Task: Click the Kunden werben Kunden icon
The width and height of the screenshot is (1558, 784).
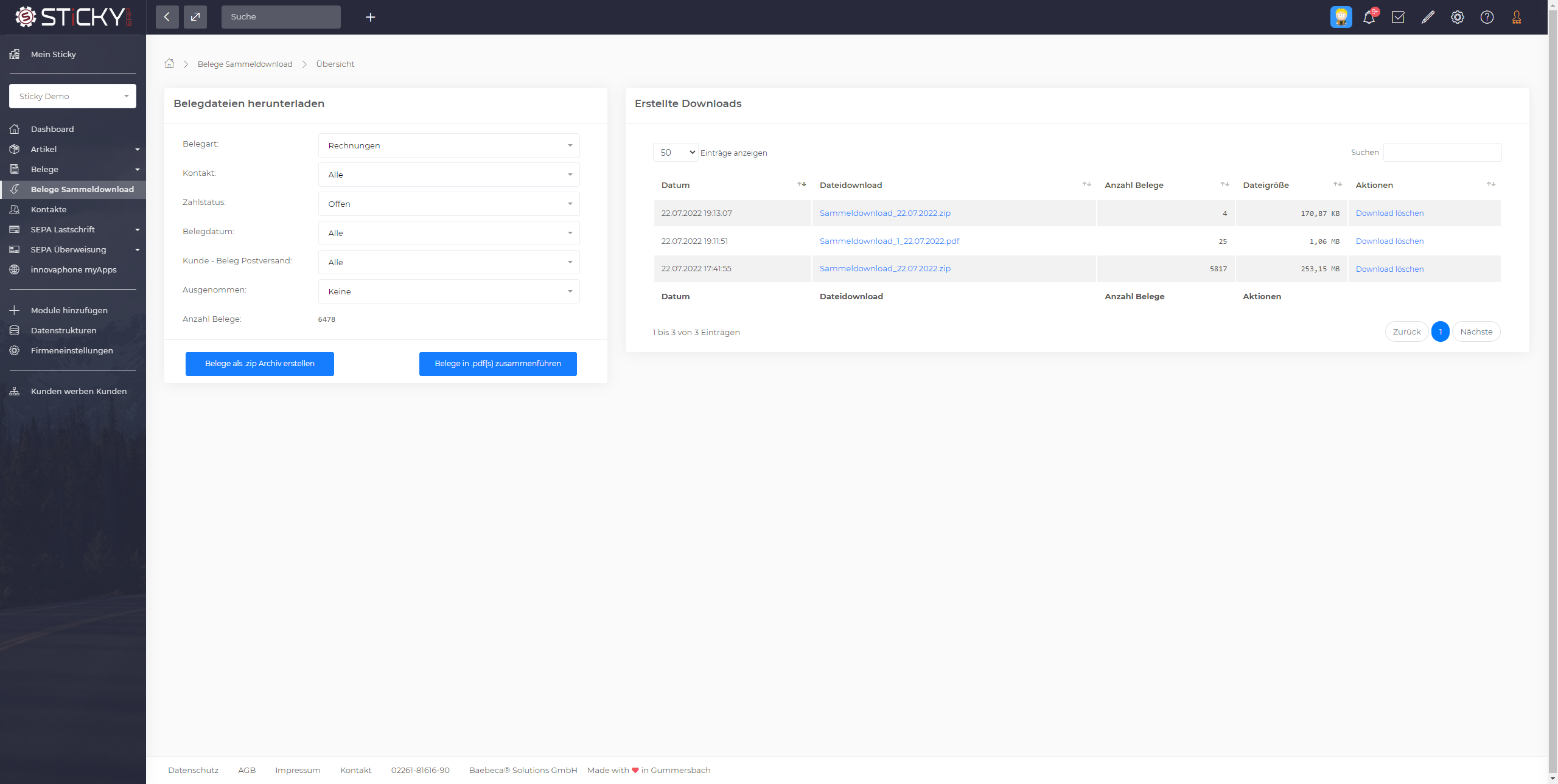Action: coord(15,391)
